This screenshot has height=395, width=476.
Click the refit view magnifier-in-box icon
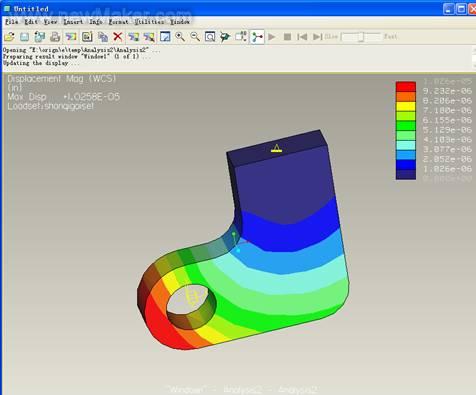210,37
